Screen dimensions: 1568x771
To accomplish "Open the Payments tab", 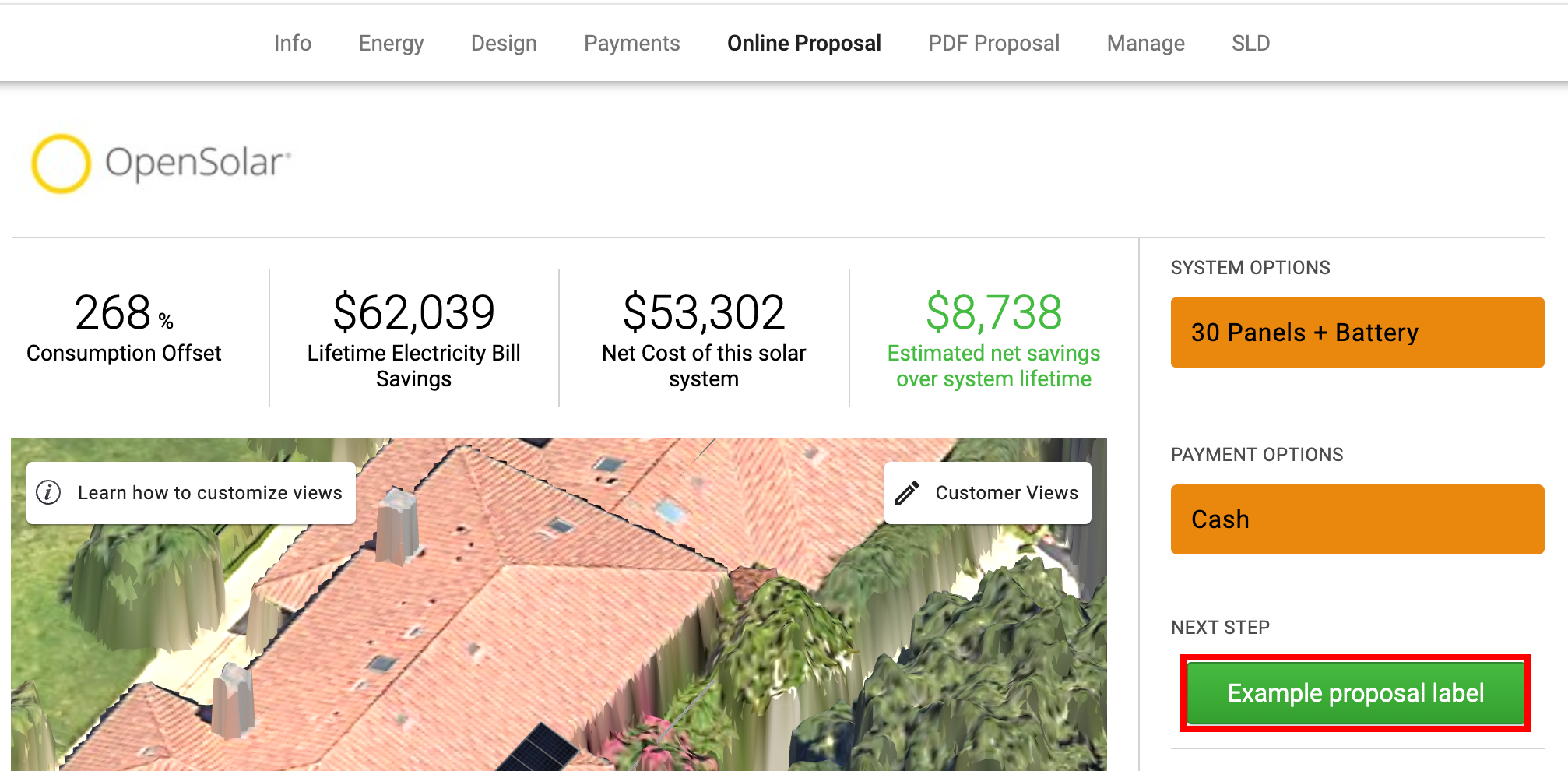I will click(x=632, y=43).
